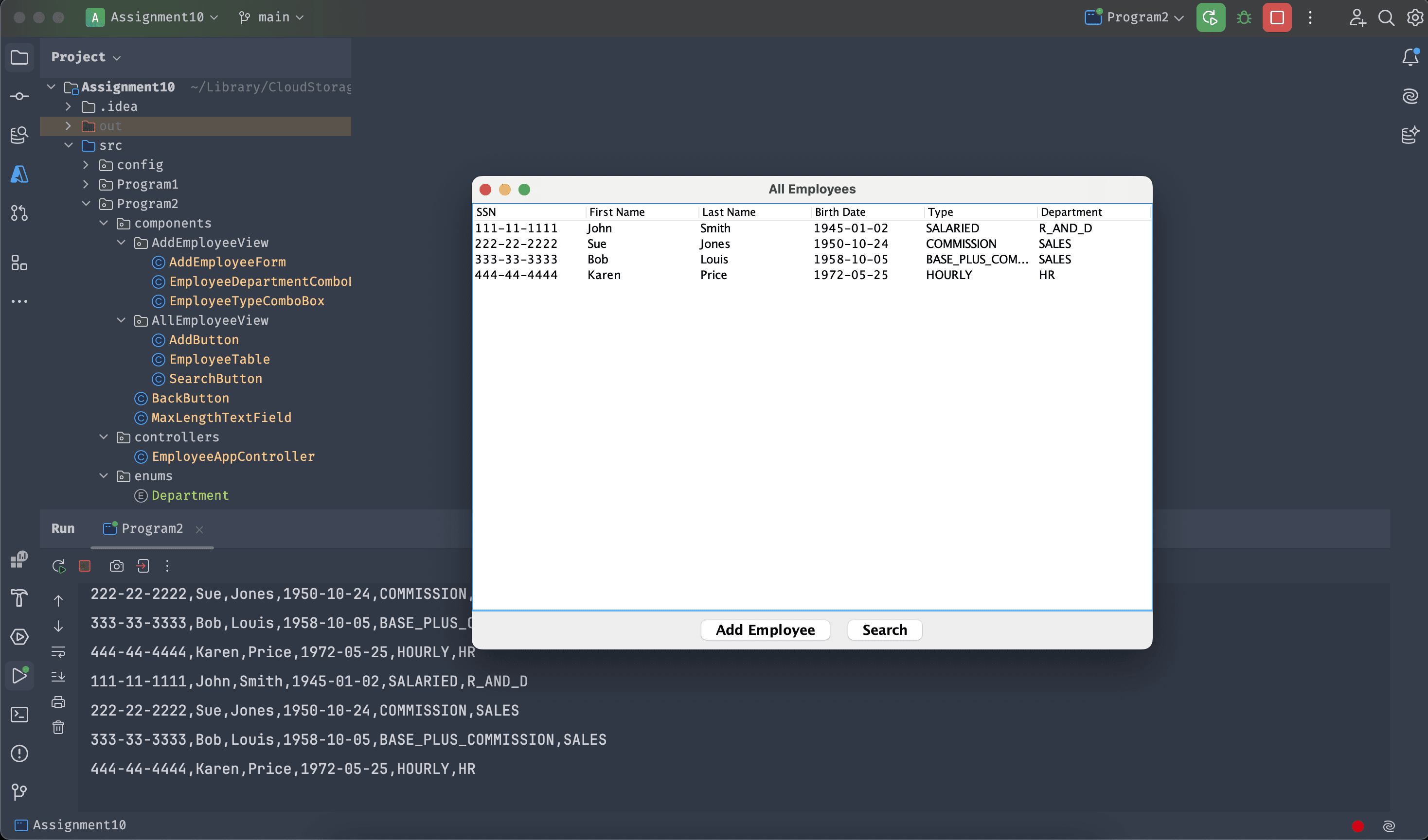The height and width of the screenshot is (840, 1428).
Task: Open the Run tool window icon in sidebar
Action: (x=19, y=675)
